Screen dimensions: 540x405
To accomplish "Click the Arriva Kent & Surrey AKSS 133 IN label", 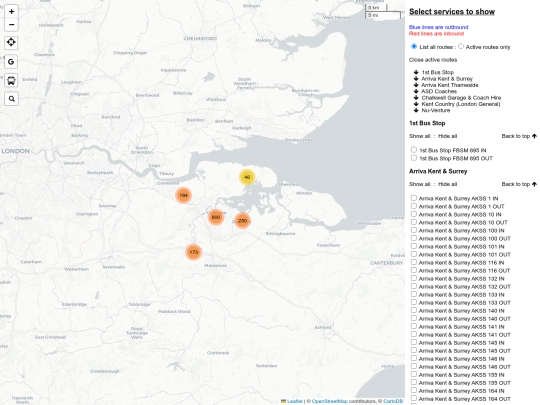I will (461, 295).
